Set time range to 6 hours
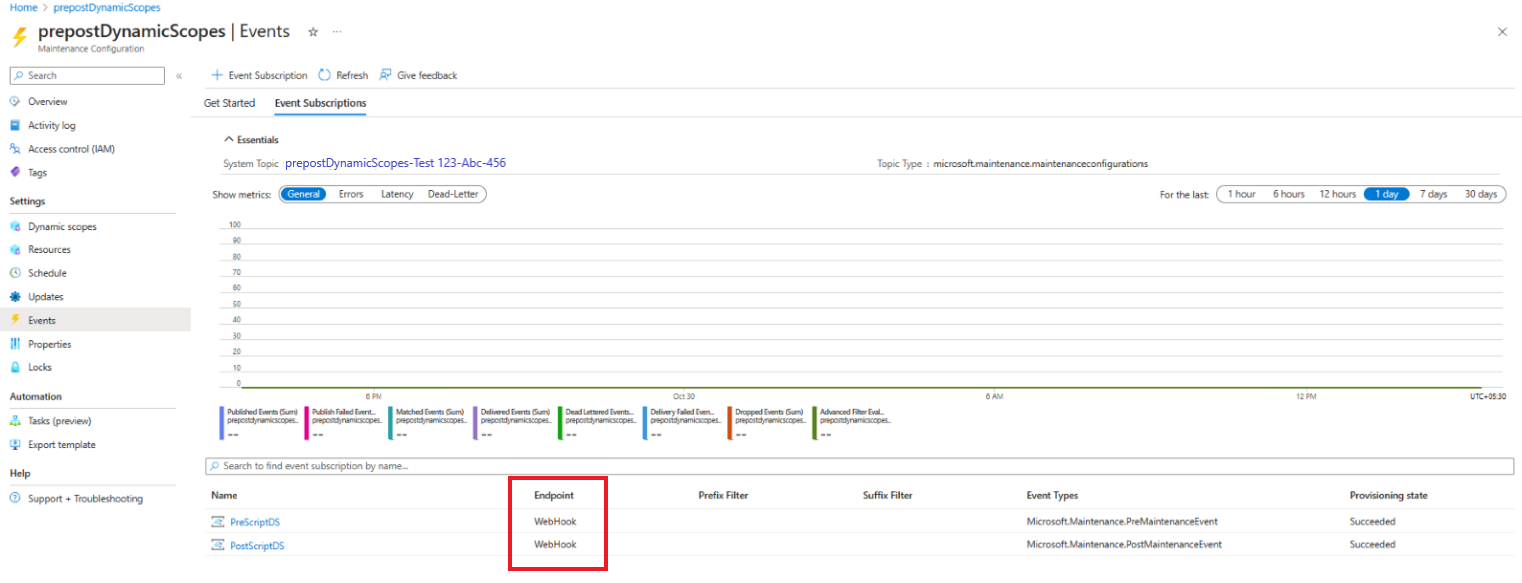Image resolution: width=1522 pixels, height=583 pixels. [x=1288, y=194]
